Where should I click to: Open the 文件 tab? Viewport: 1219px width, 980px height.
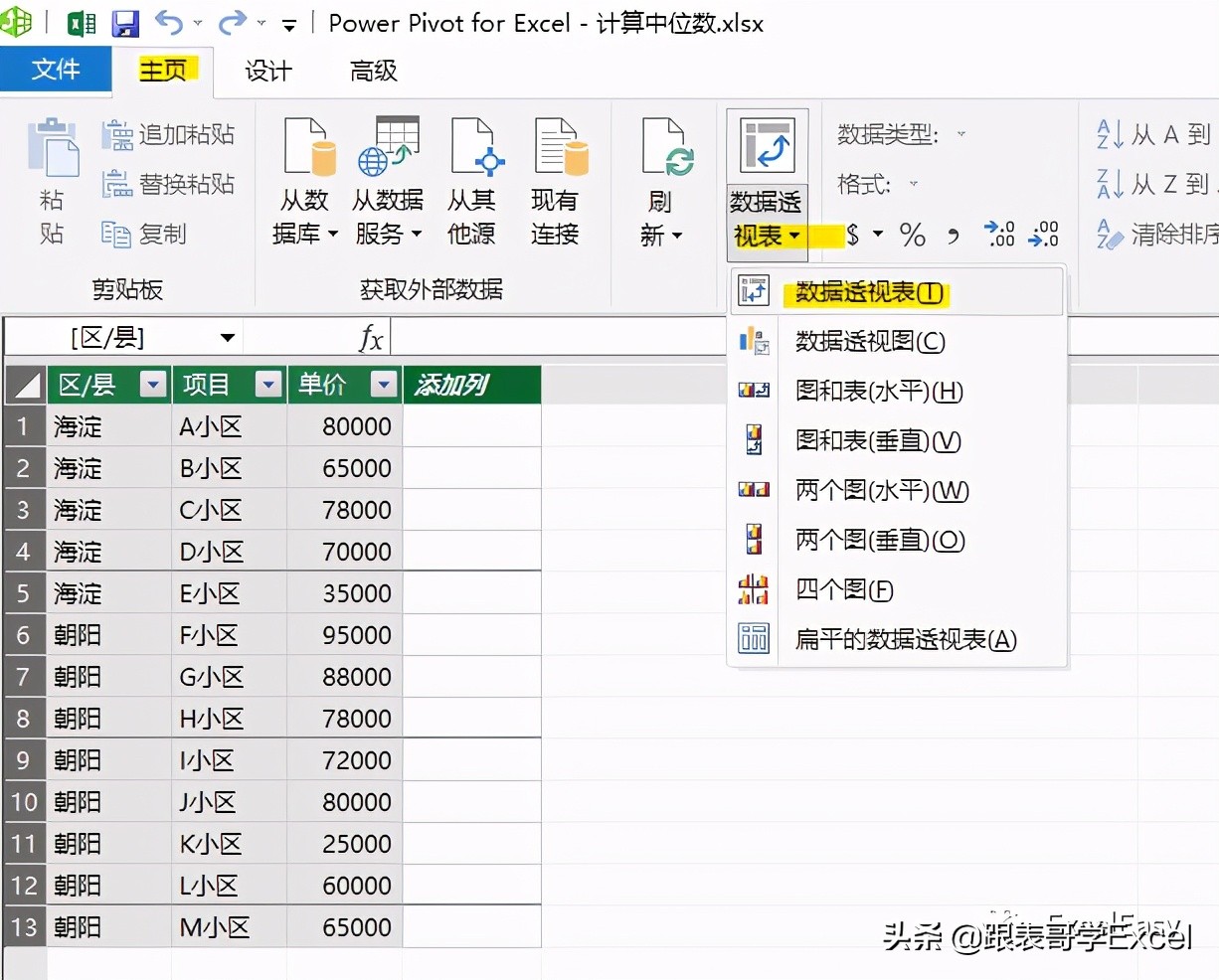tap(56, 69)
